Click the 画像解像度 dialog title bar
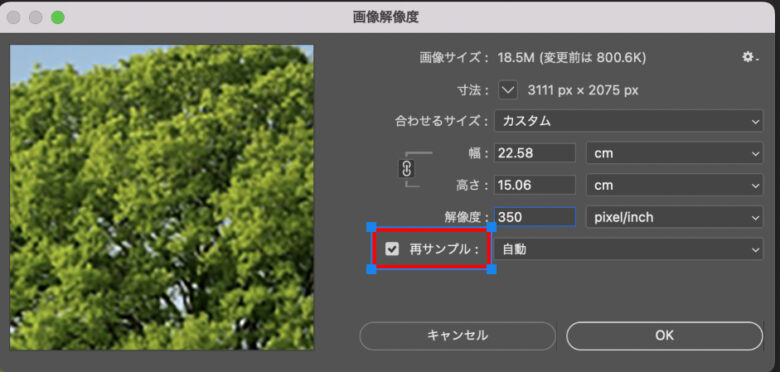780x372 pixels. tap(386, 17)
